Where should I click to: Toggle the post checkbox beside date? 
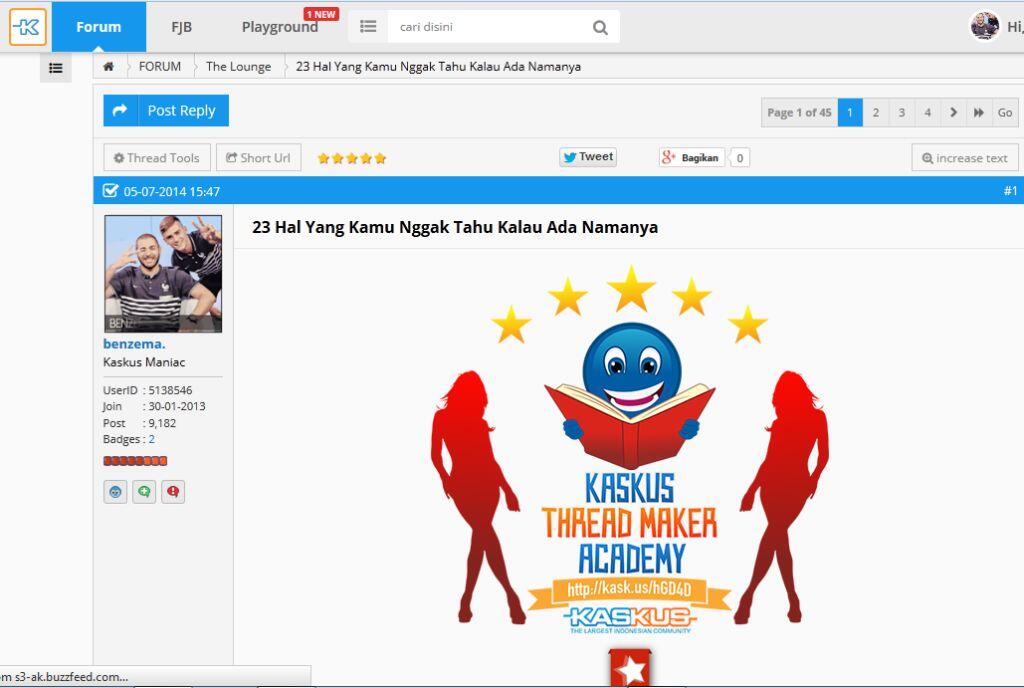[110, 191]
